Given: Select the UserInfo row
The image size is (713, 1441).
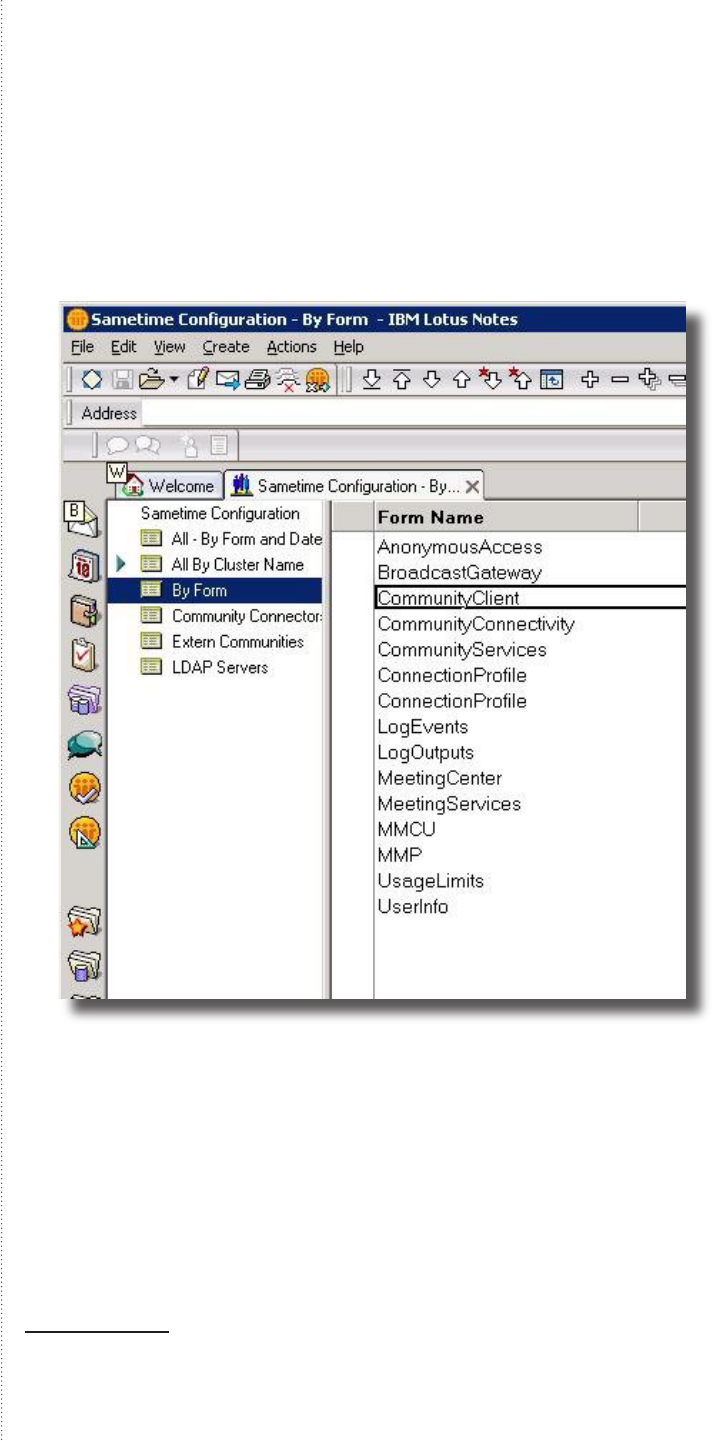Looking at the screenshot, I should point(530,907).
